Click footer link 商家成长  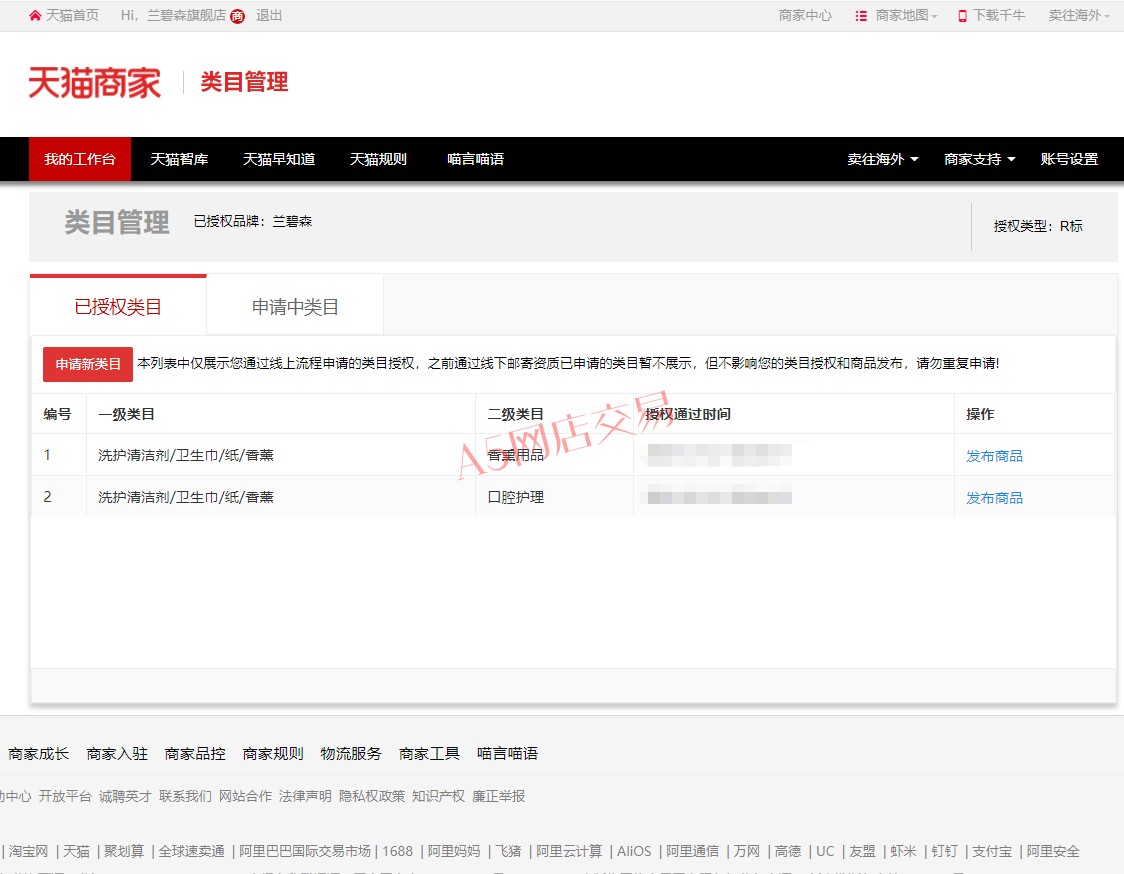click(x=39, y=754)
